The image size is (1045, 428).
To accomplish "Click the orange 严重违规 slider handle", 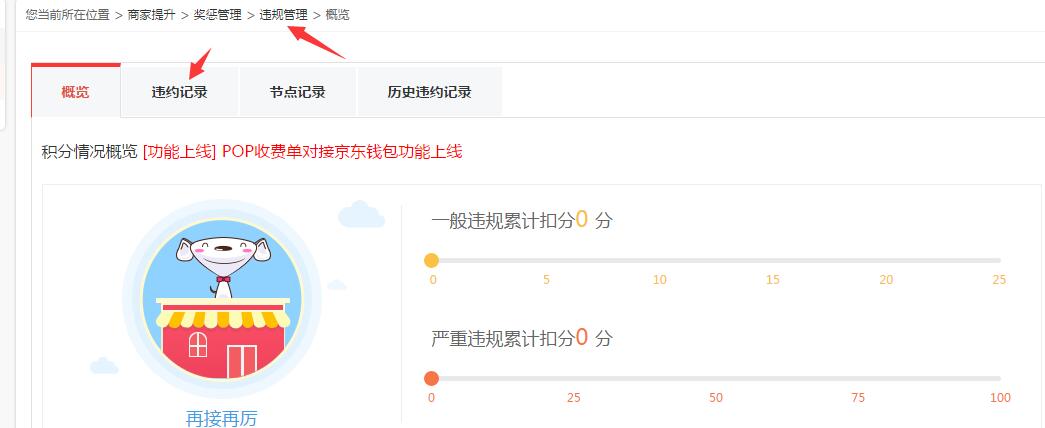I will [431, 379].
